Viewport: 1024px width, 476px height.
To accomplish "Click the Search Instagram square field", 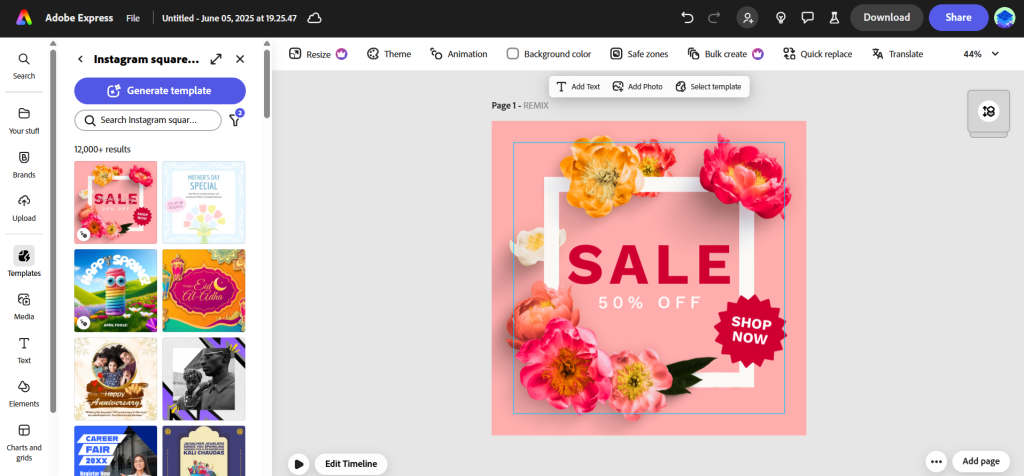I will coord(148,120).
